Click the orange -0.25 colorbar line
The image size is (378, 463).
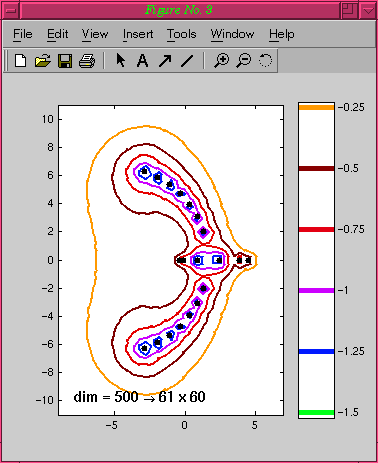316,107
